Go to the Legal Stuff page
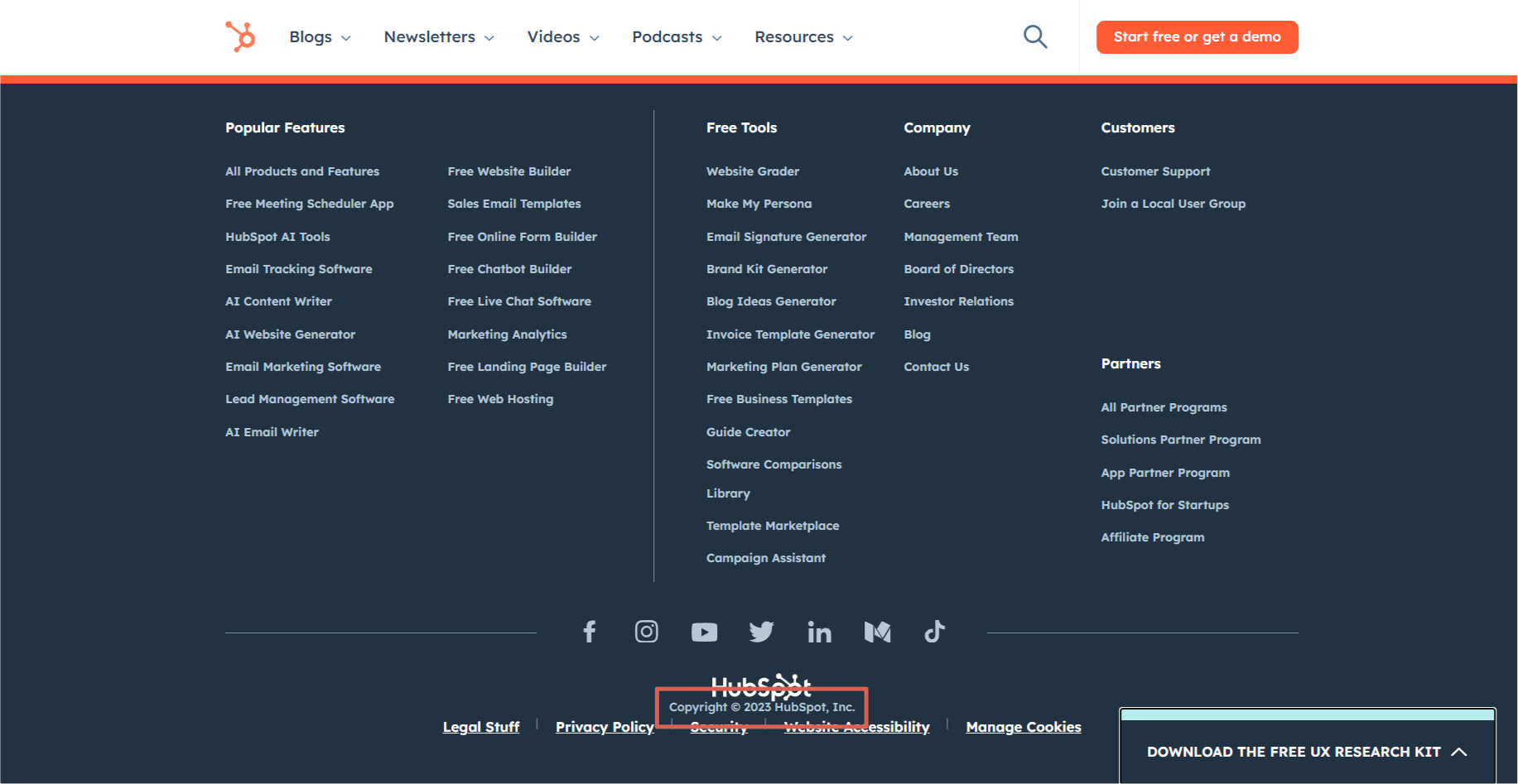 [481, 727]
